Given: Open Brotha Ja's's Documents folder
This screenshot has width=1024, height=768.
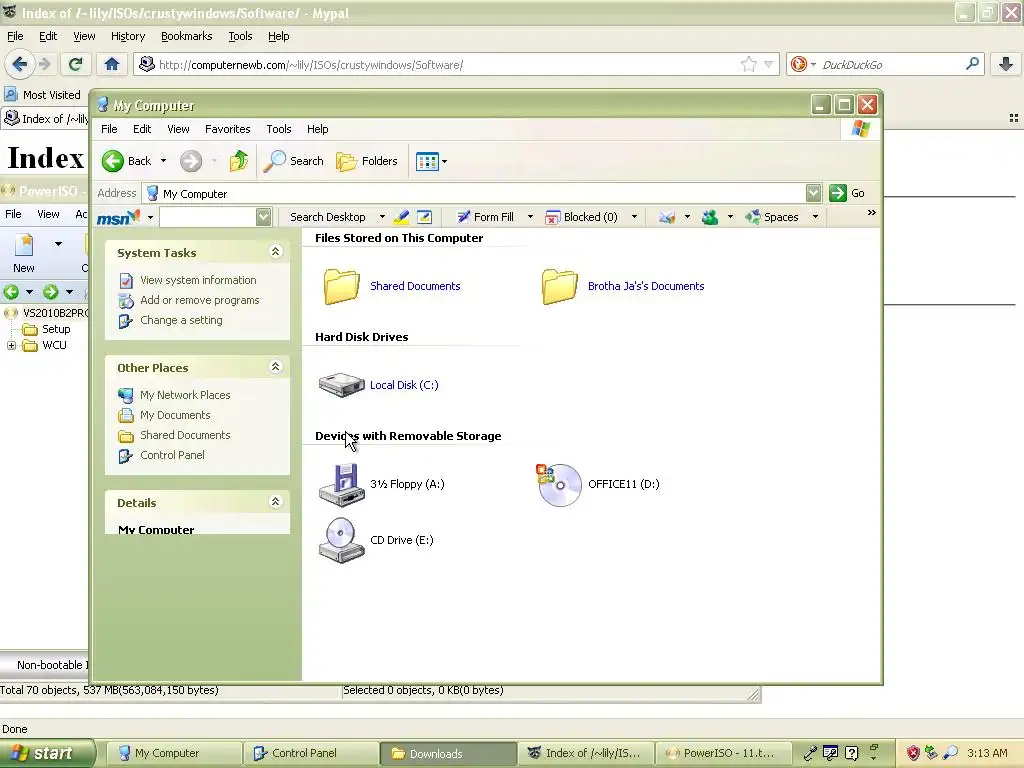Looking at the screenshot, I should point(623,286).
